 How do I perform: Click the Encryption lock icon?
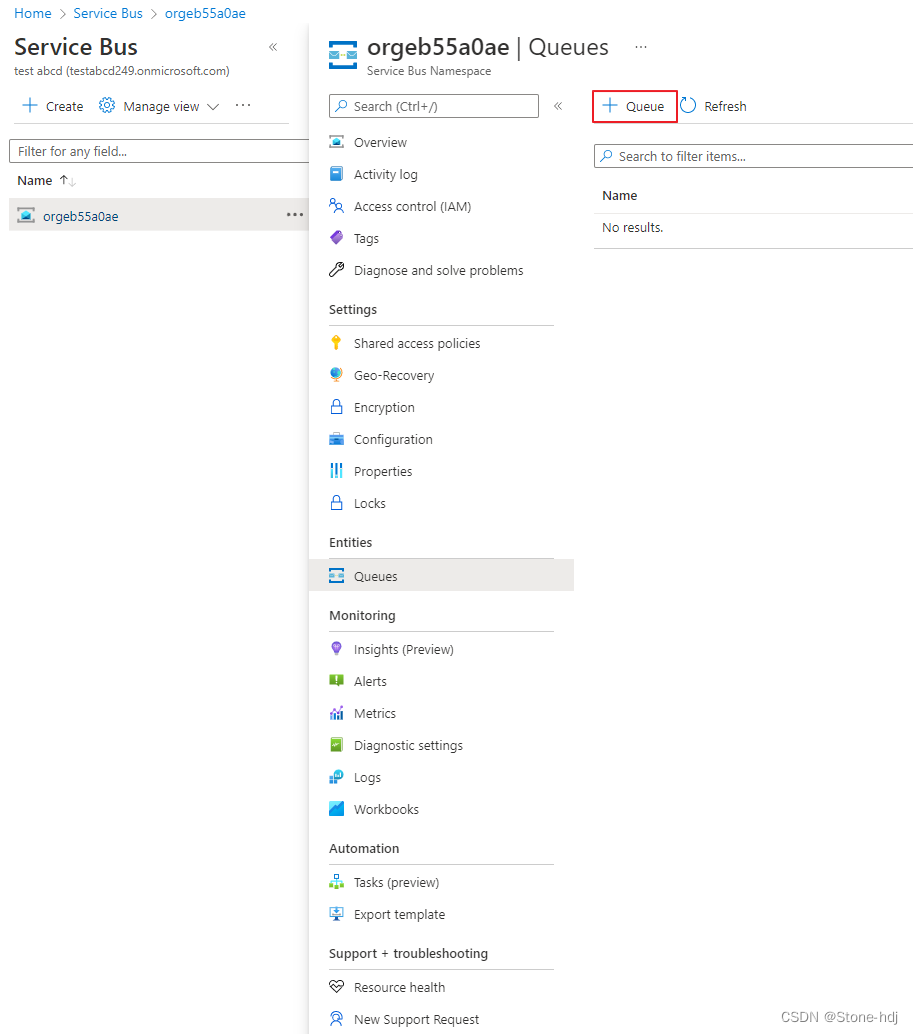coord(336,407)
